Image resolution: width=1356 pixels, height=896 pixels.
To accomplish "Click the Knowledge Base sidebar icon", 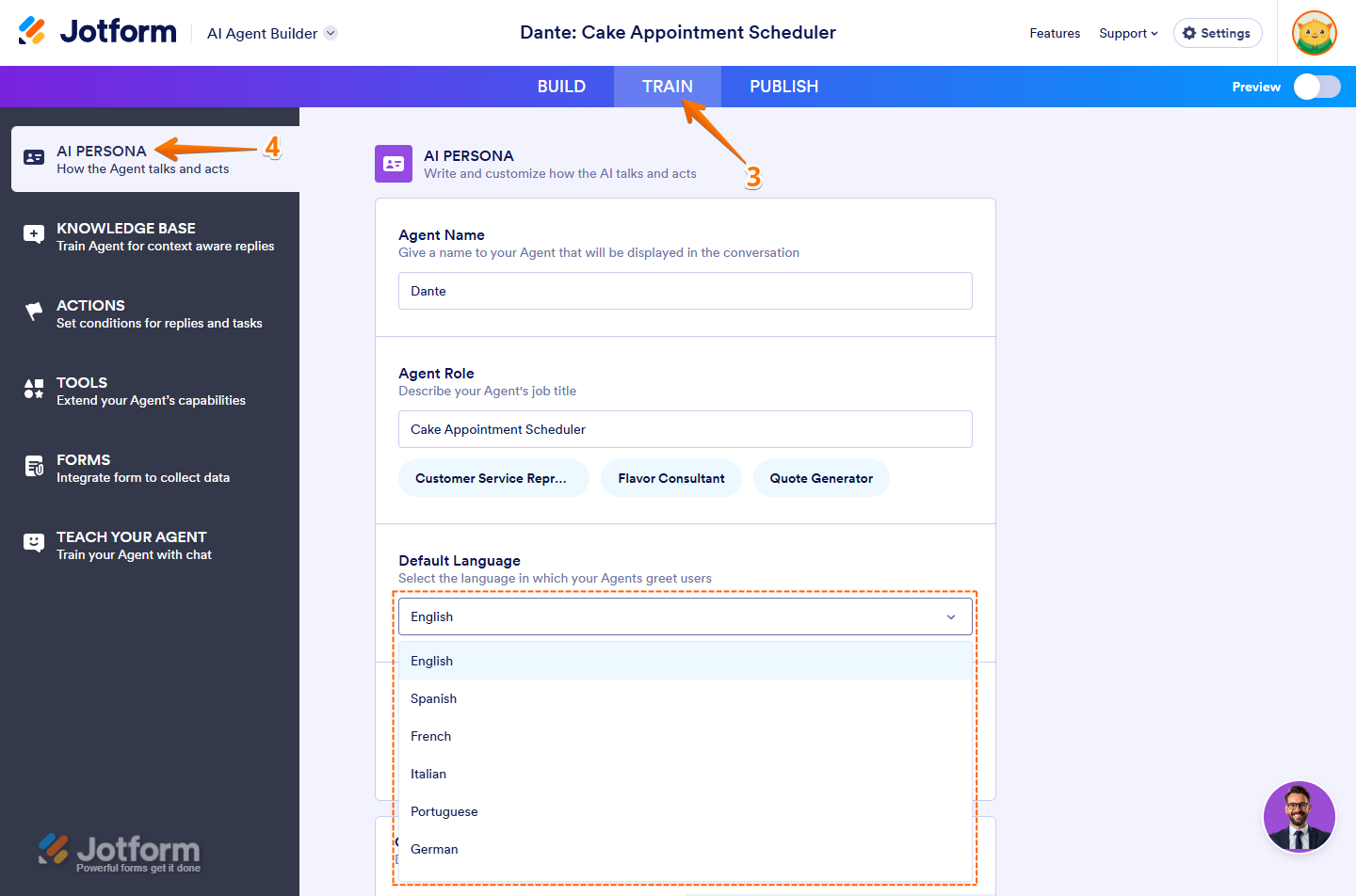I will [x=34, y=234].
